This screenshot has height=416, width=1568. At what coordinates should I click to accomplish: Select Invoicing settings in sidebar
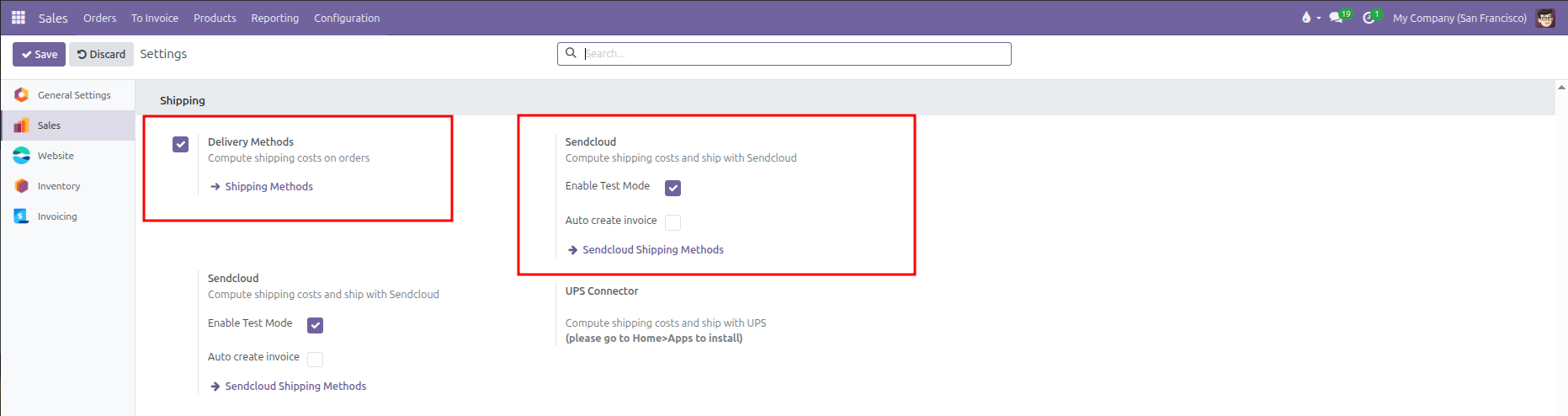point(67,216)
